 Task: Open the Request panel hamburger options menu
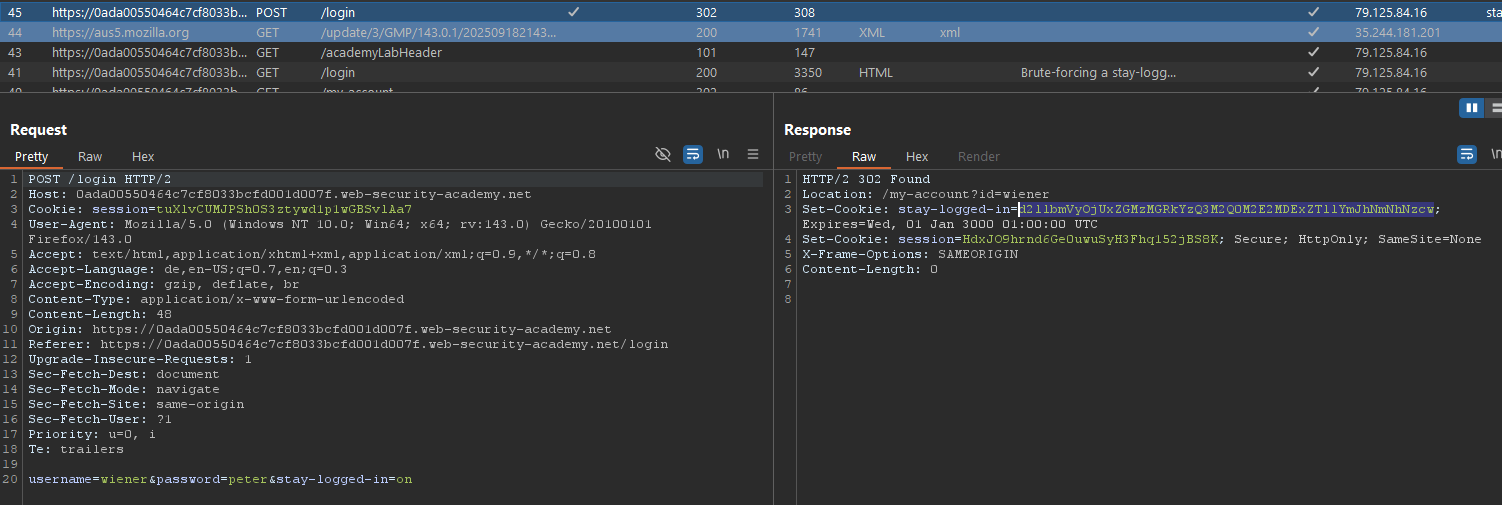pos(753,154)
